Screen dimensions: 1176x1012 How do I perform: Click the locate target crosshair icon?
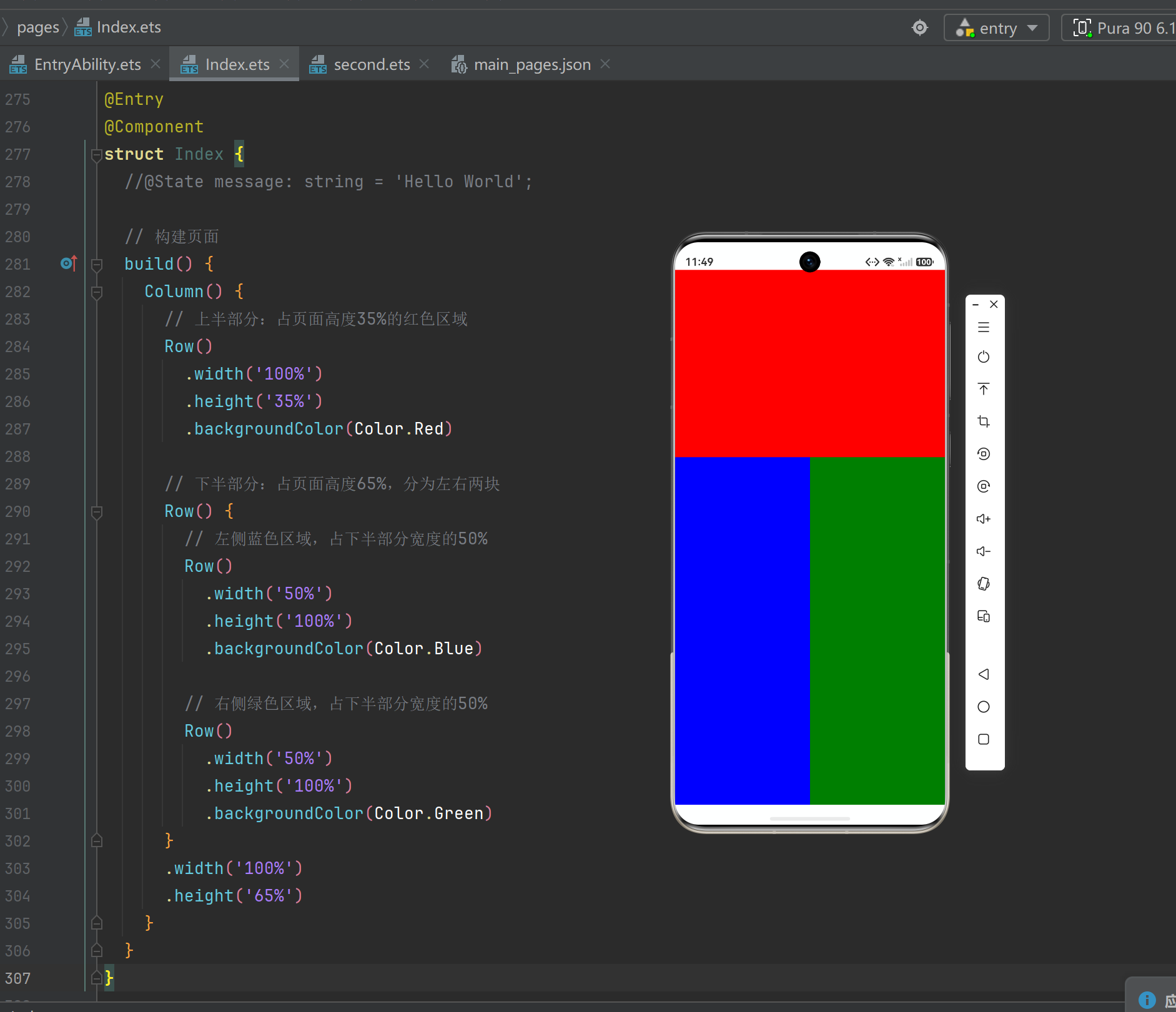pos(920,27)
